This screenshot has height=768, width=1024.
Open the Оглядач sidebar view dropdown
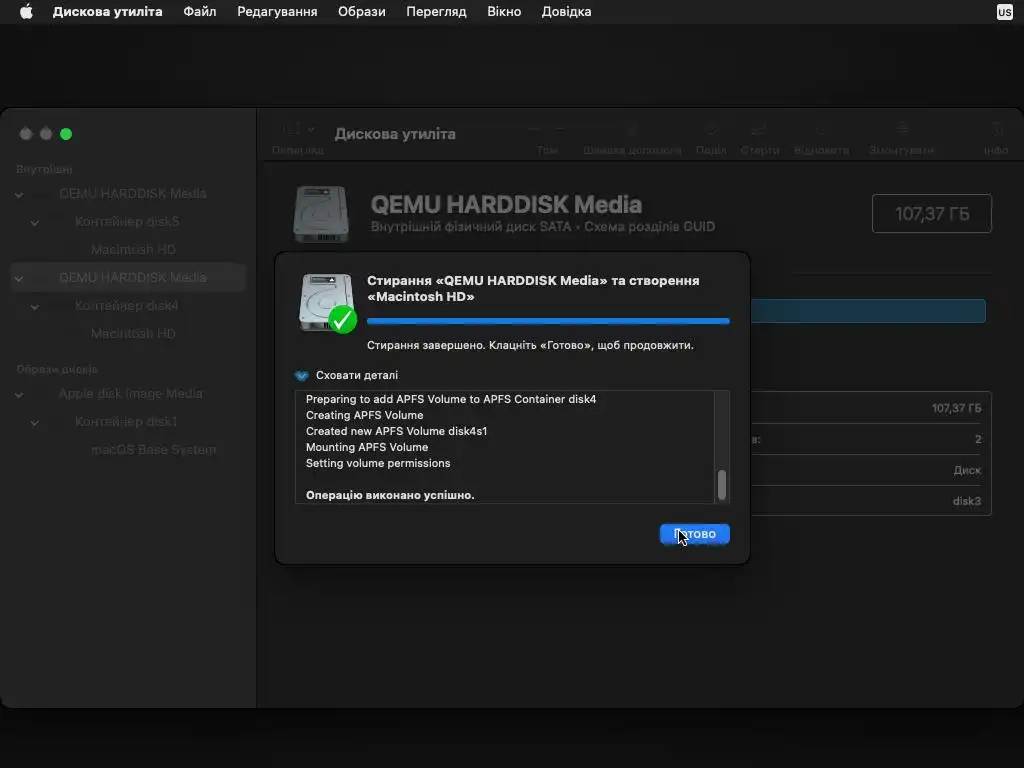point(298,130)
